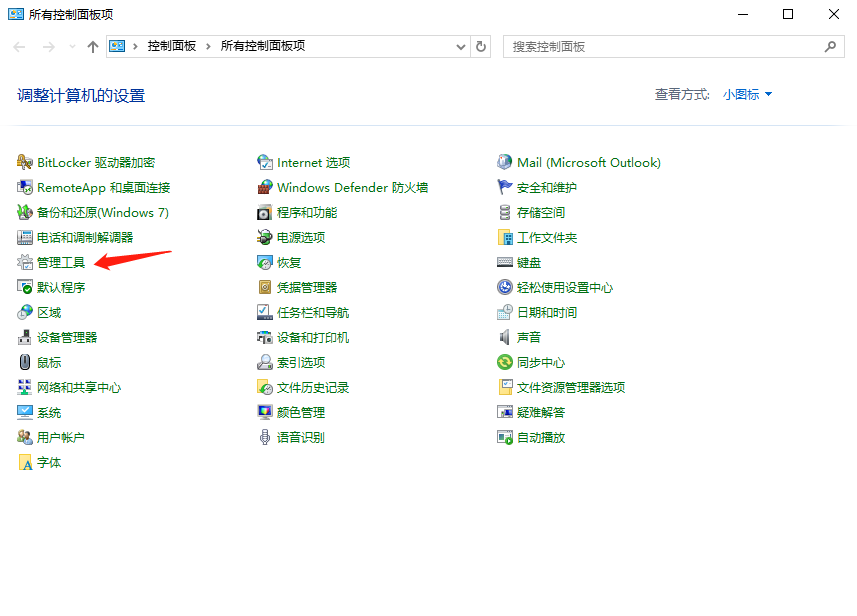Launch 设备管理器
Image resolution: width=857 pixels, height=616 pixels.
coord(66,337)
